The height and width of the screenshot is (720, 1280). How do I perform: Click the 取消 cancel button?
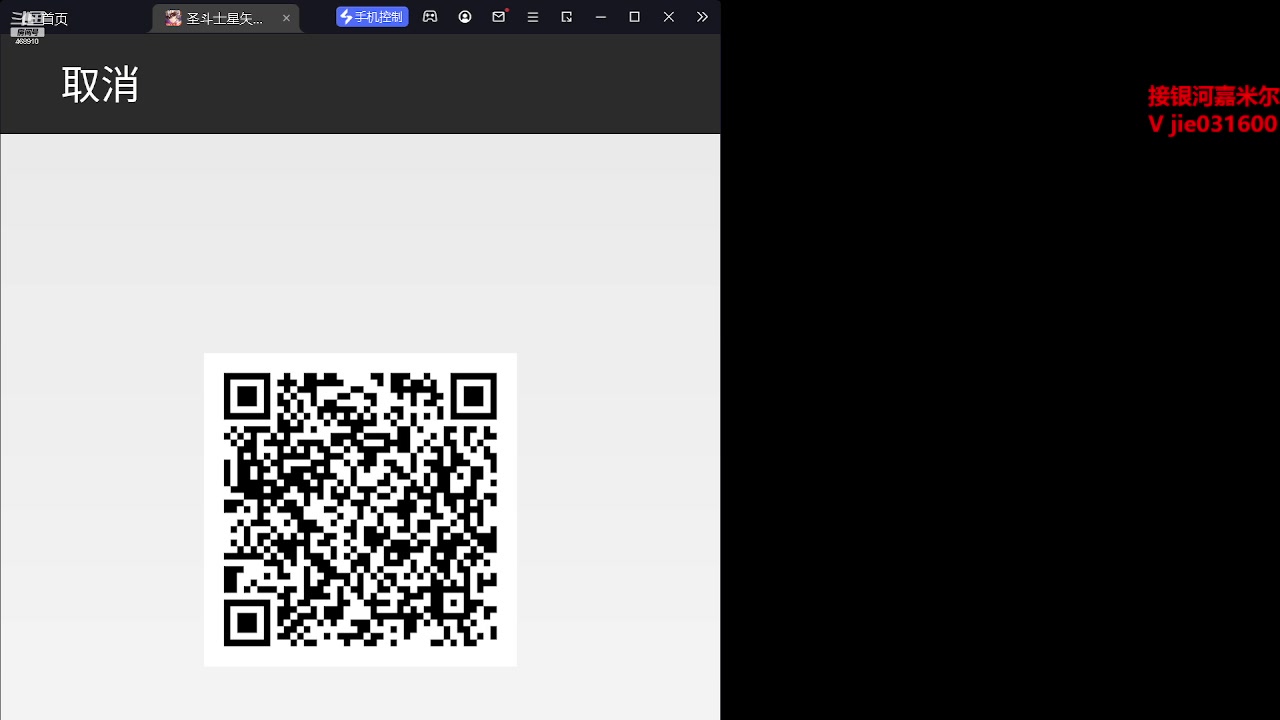100,84
